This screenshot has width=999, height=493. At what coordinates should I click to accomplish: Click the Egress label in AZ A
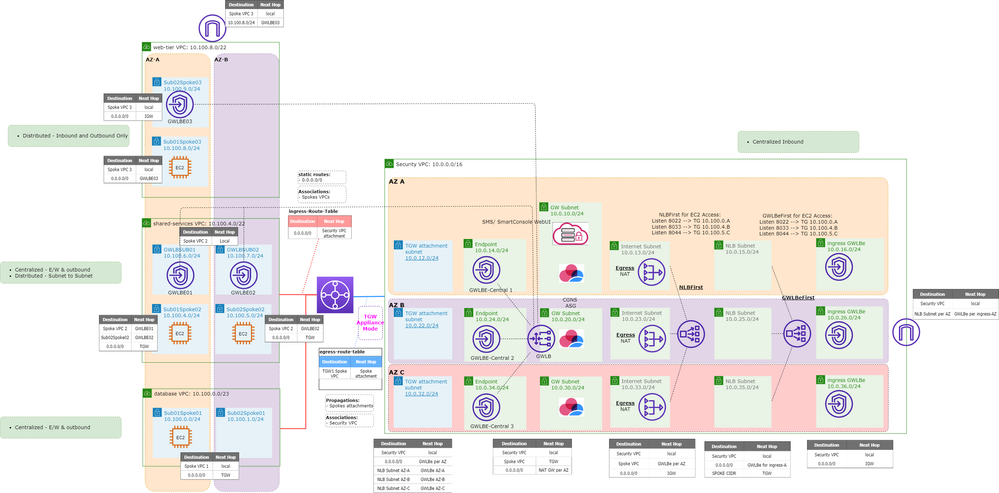click(625, 268)
